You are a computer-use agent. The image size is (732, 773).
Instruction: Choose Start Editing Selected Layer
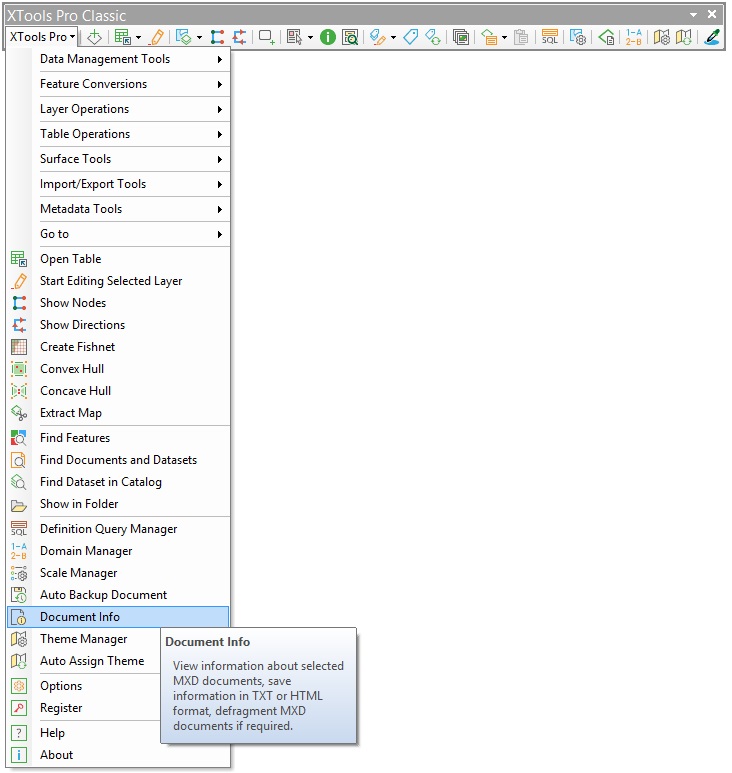[x=118, y=281]
